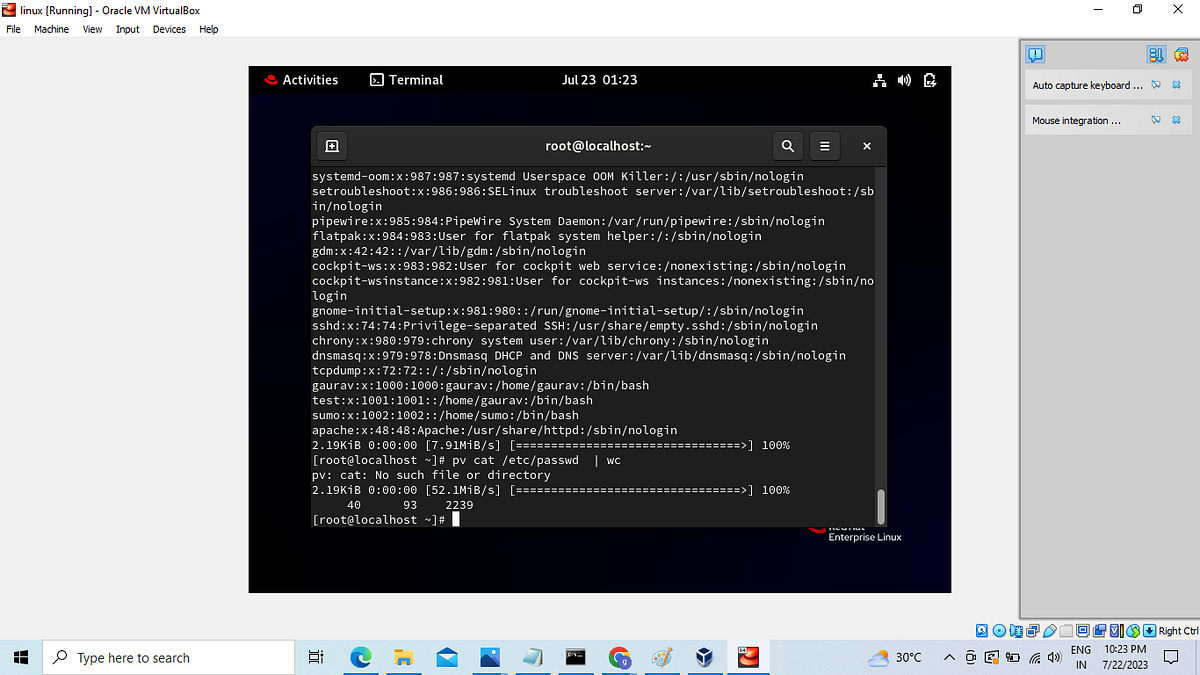This screenshot has height=675, width=1200.
Task: Open the Terminal hamburger menu
Action: [x=824, y=146]
